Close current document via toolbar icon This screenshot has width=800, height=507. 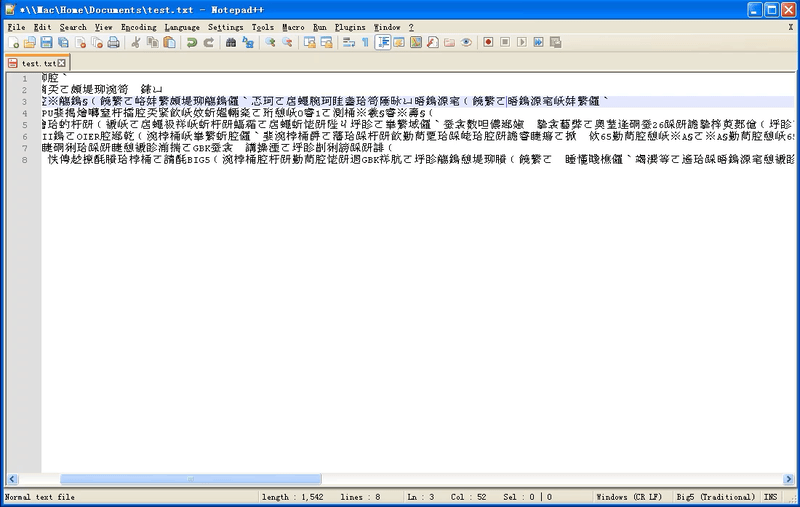pyautogui.click(x=80, y=43)
